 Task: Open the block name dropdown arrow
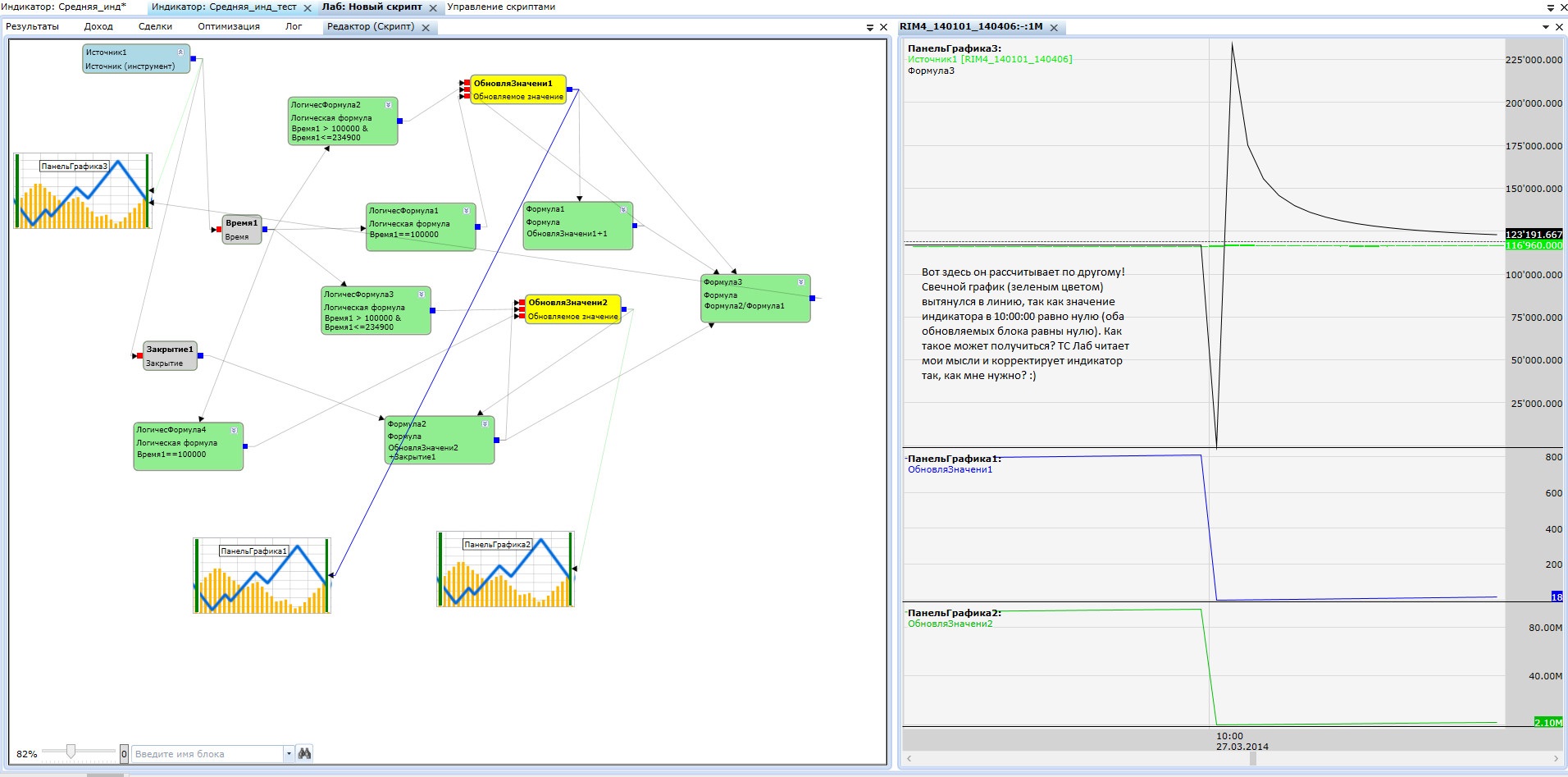(x=289, y=753)
